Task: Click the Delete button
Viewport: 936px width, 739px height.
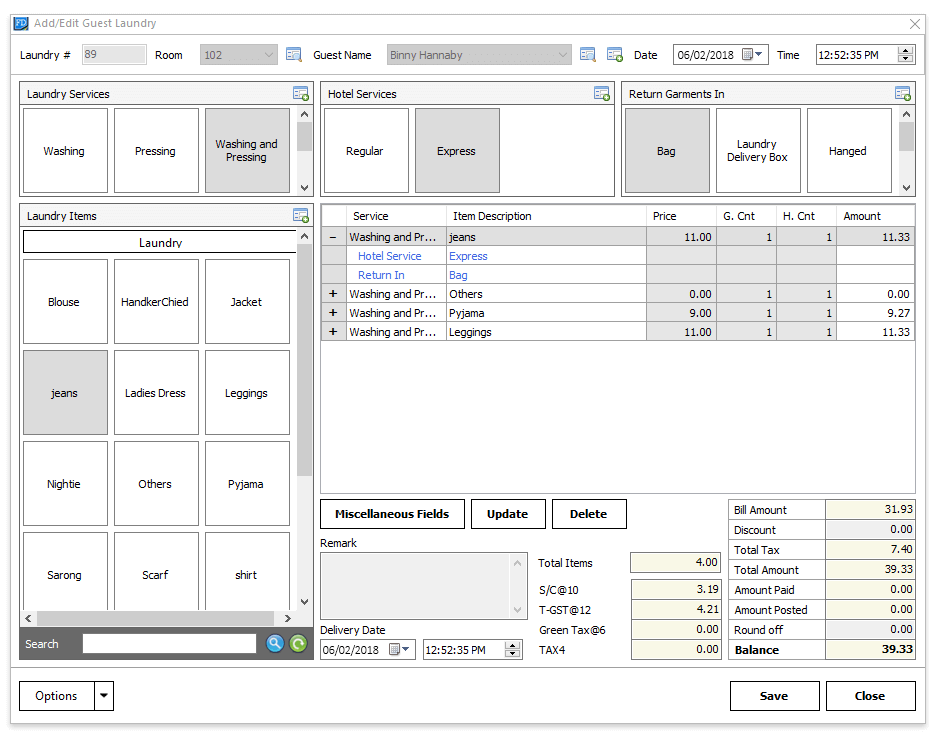Action: coord(589,514)
